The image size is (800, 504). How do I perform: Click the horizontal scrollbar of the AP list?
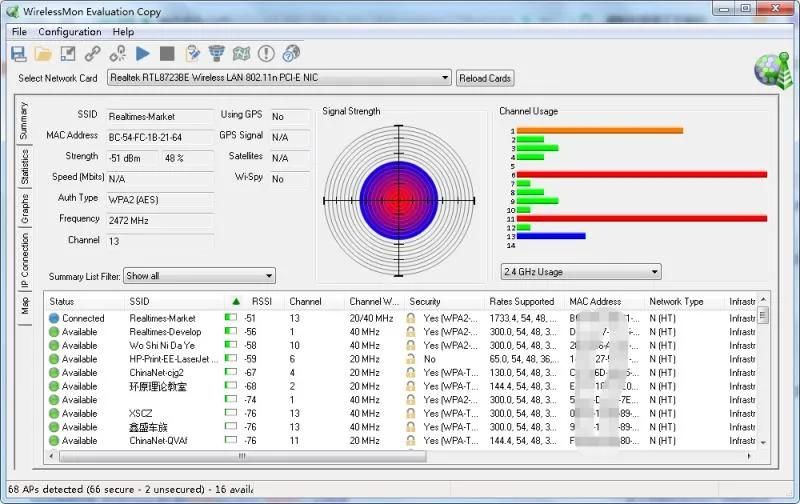pyautogui.click(x=242, y=456)
